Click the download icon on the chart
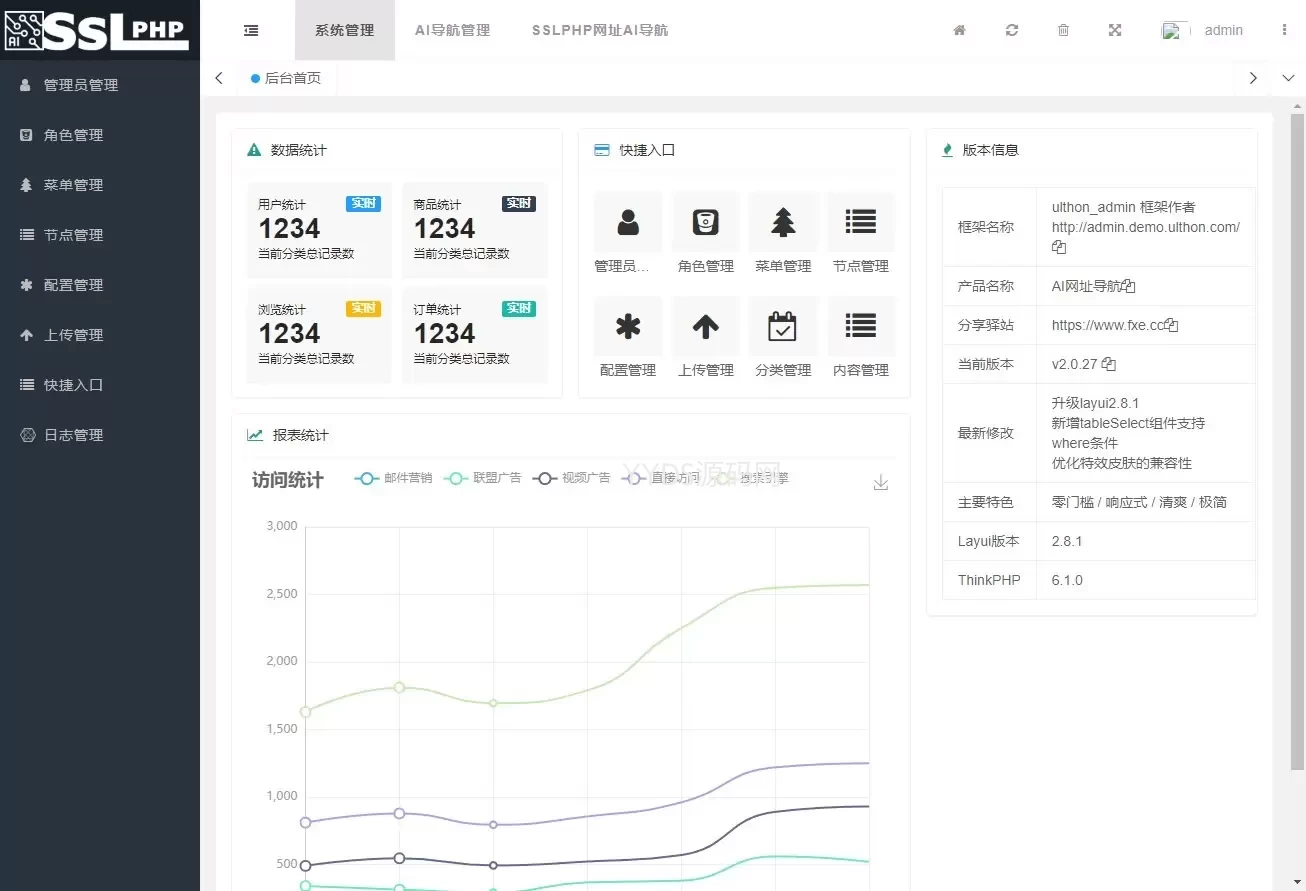The height and width of the screenshot is (891, 1306). point(881,483)
